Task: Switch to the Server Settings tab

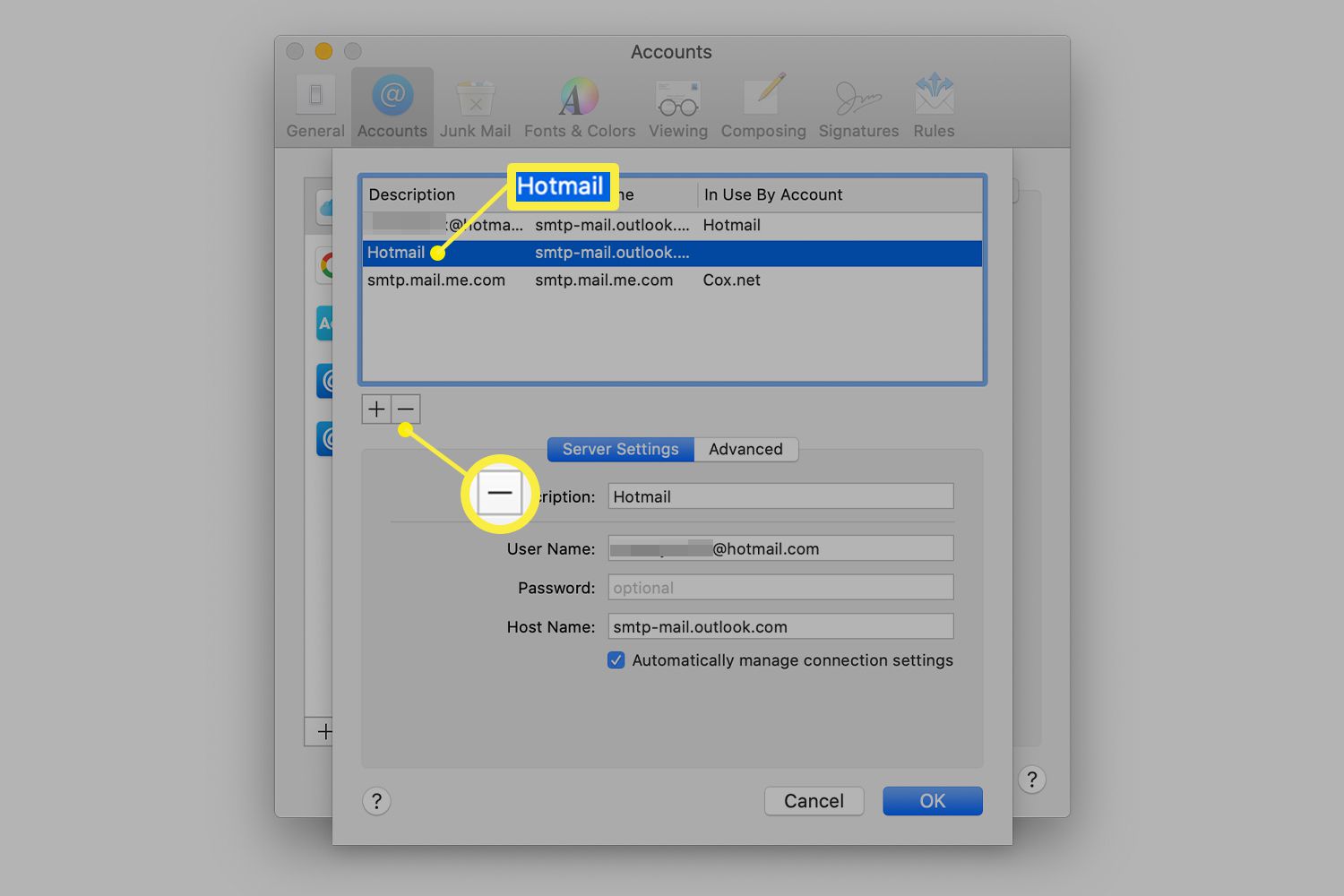Action: point(620,449)
